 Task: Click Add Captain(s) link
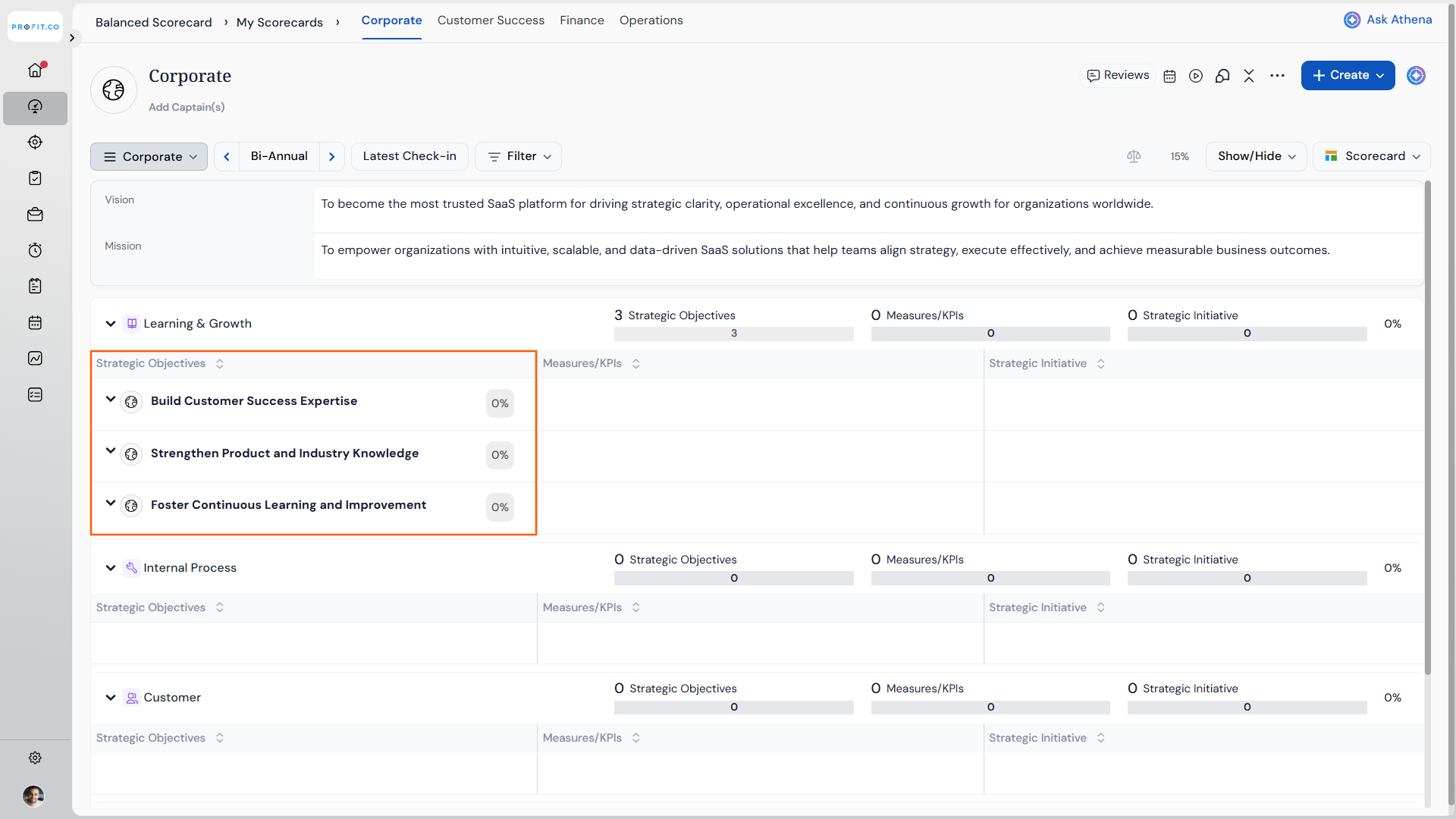coord(187,107)
